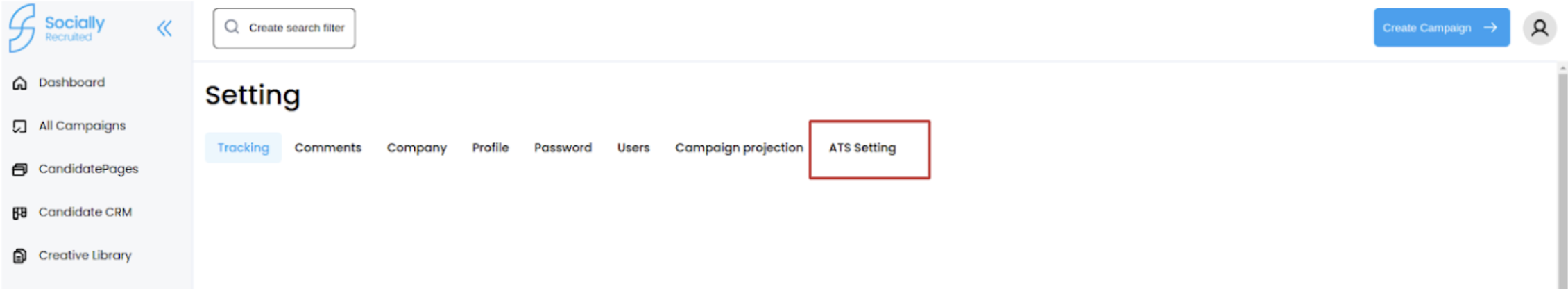
Task: Switch to the Comments tab
Action: (328, 147)
